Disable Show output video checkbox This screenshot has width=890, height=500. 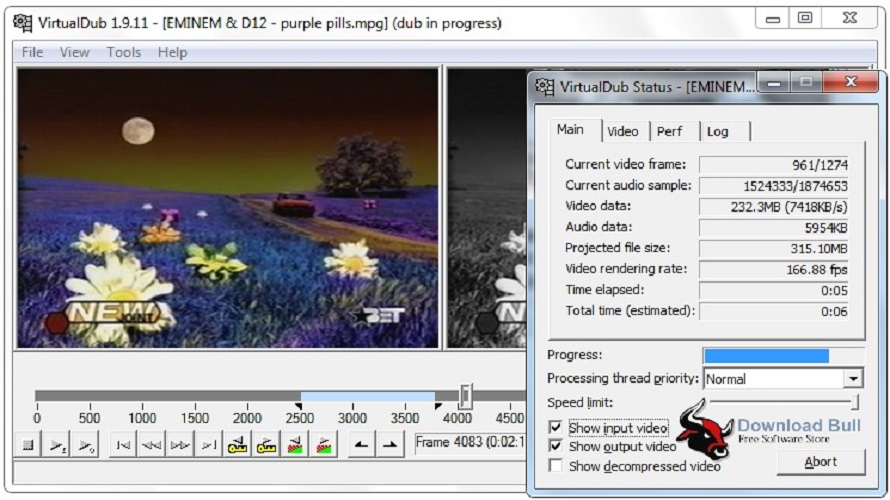pos(556,447)
